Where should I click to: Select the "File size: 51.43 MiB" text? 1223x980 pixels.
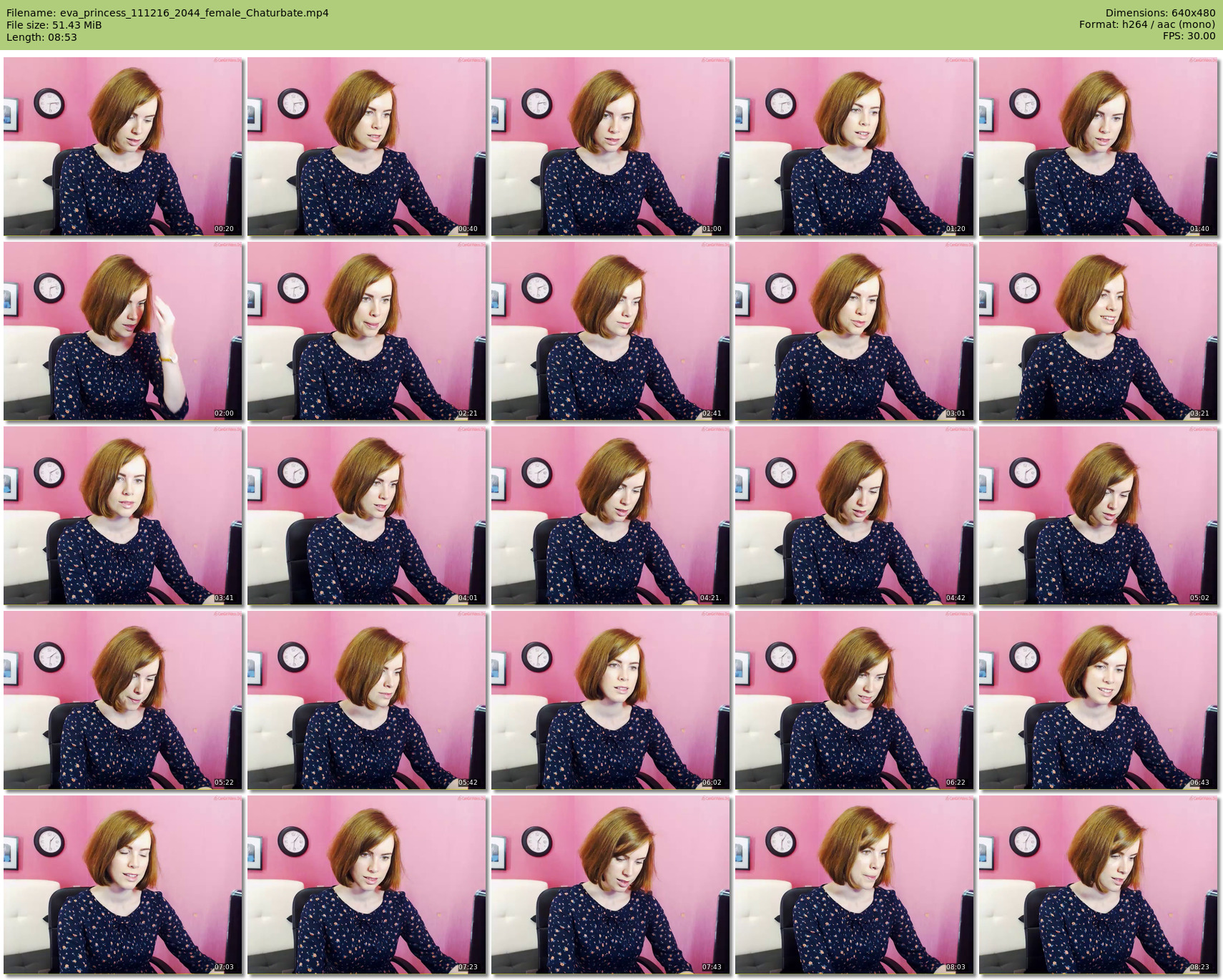54,25
